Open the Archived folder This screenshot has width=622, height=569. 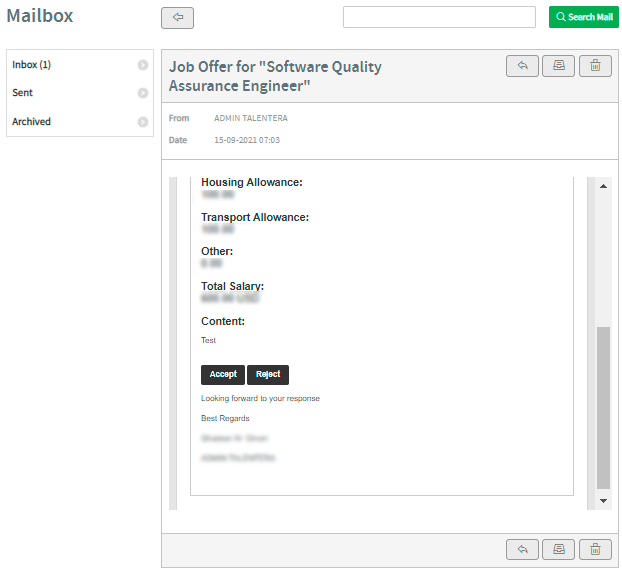point(32,122)
